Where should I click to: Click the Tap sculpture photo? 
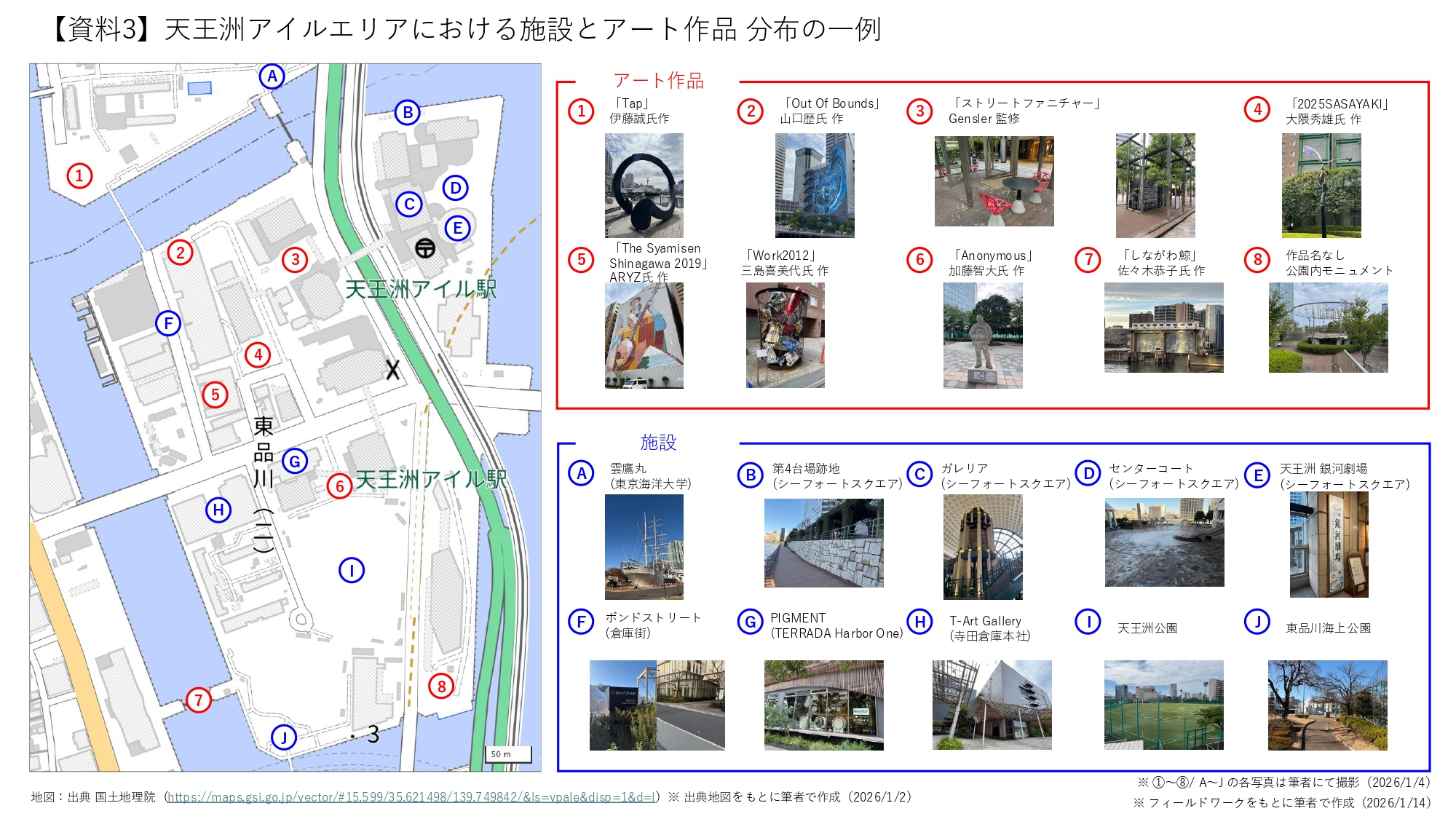tap(644, 185)
